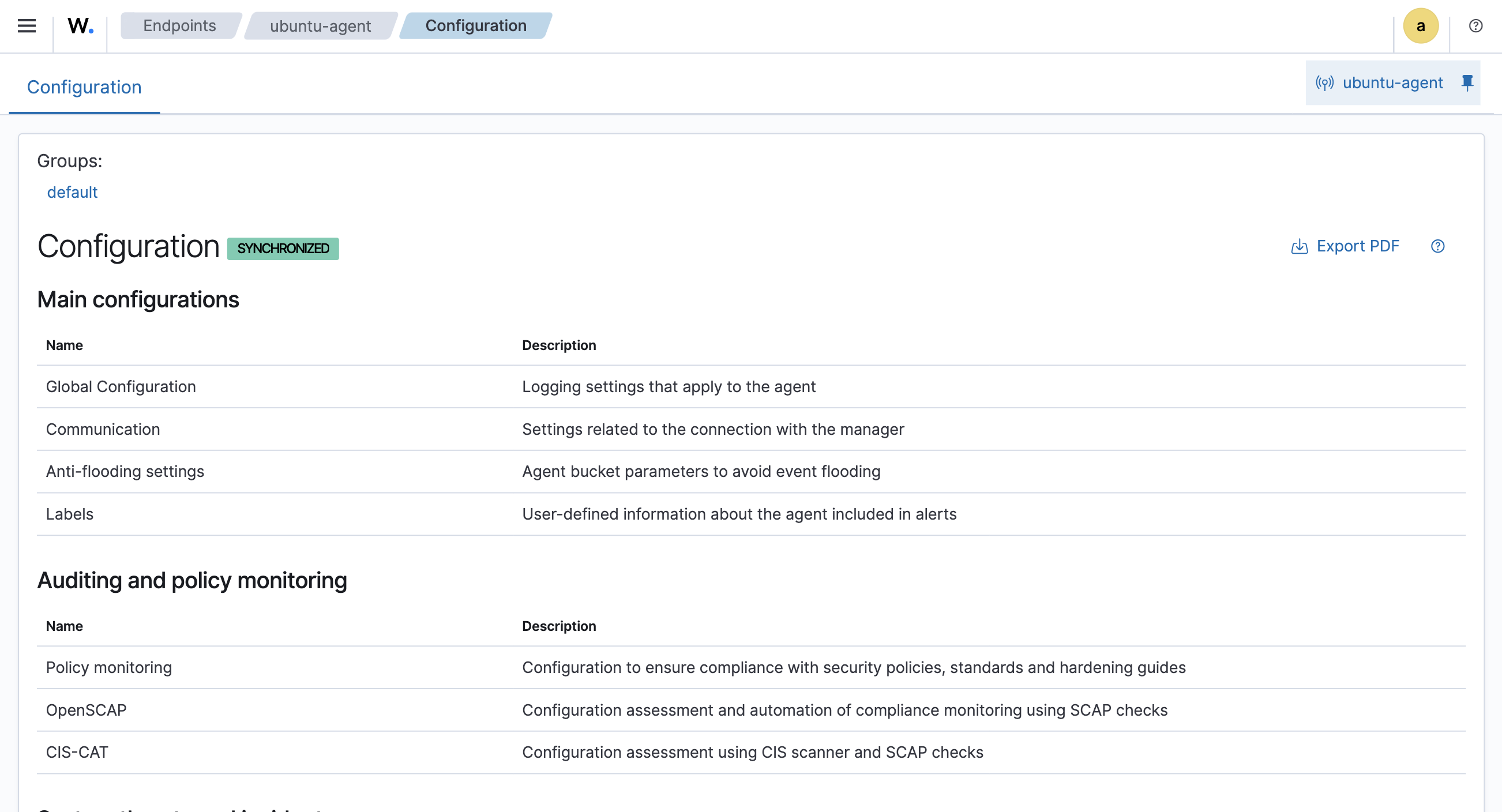Open the Global Configuration row
The height and width of the screenshot is (812, 1502).
[121, 386]
